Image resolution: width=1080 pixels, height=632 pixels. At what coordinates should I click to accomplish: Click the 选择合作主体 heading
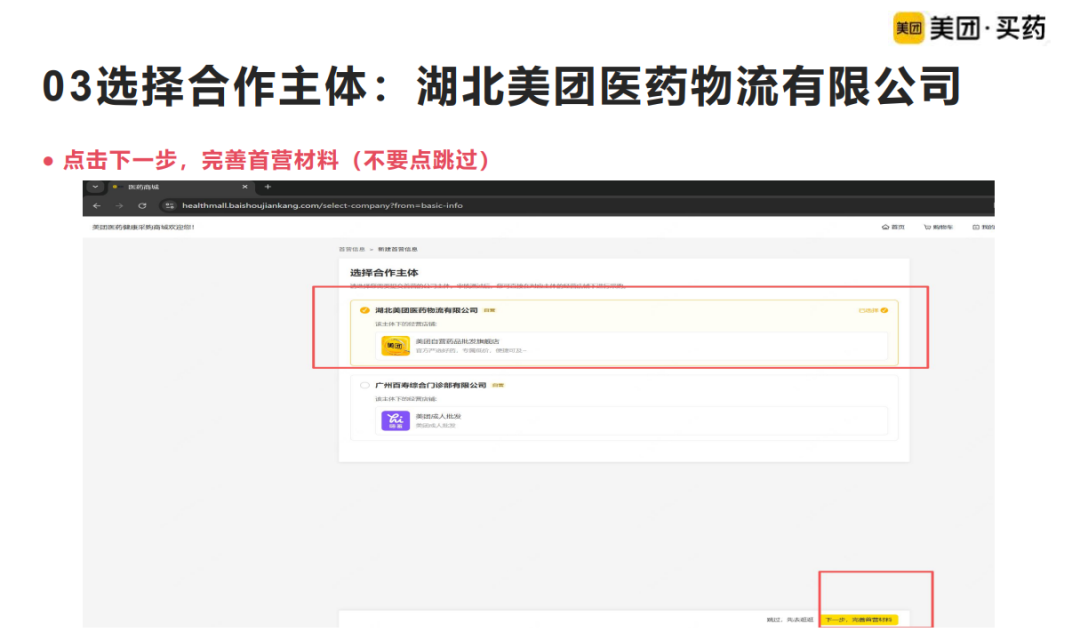pos(384,273)
